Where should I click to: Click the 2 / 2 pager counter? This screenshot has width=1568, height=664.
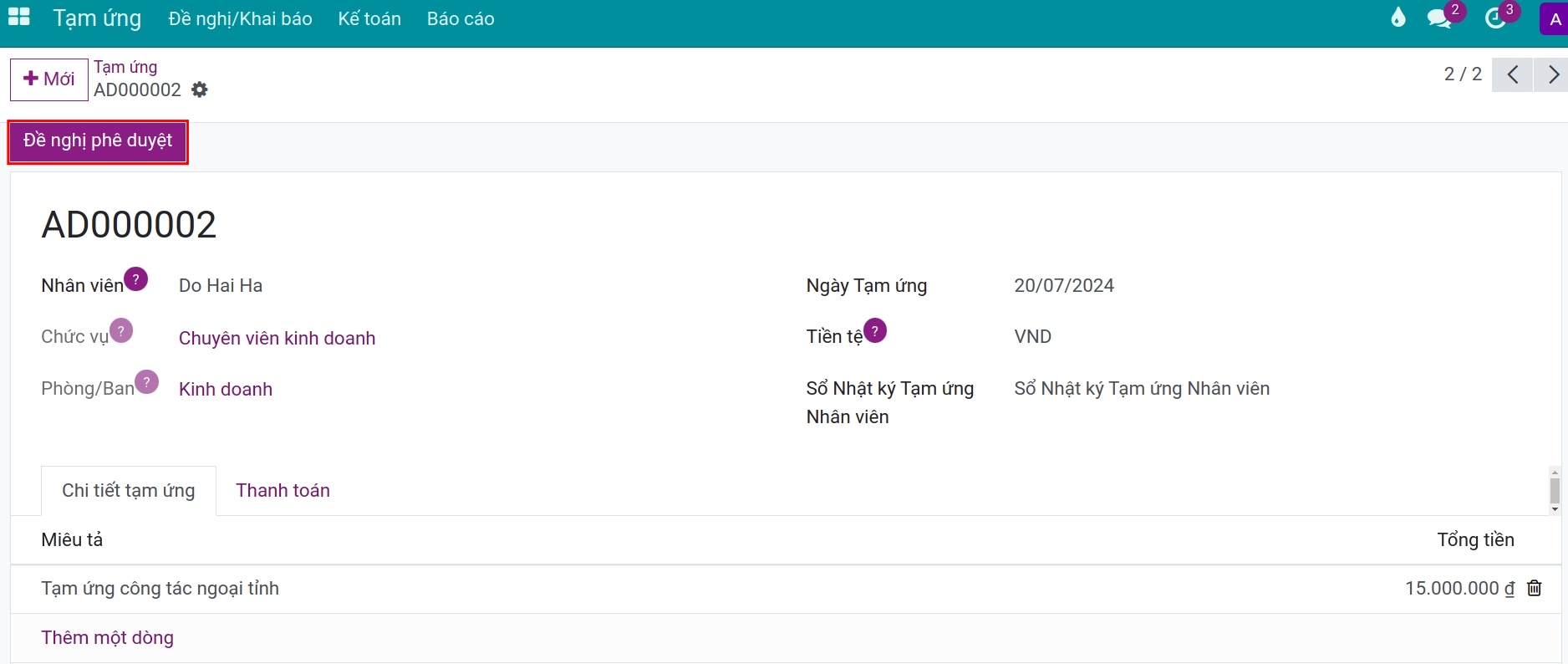1463,74
